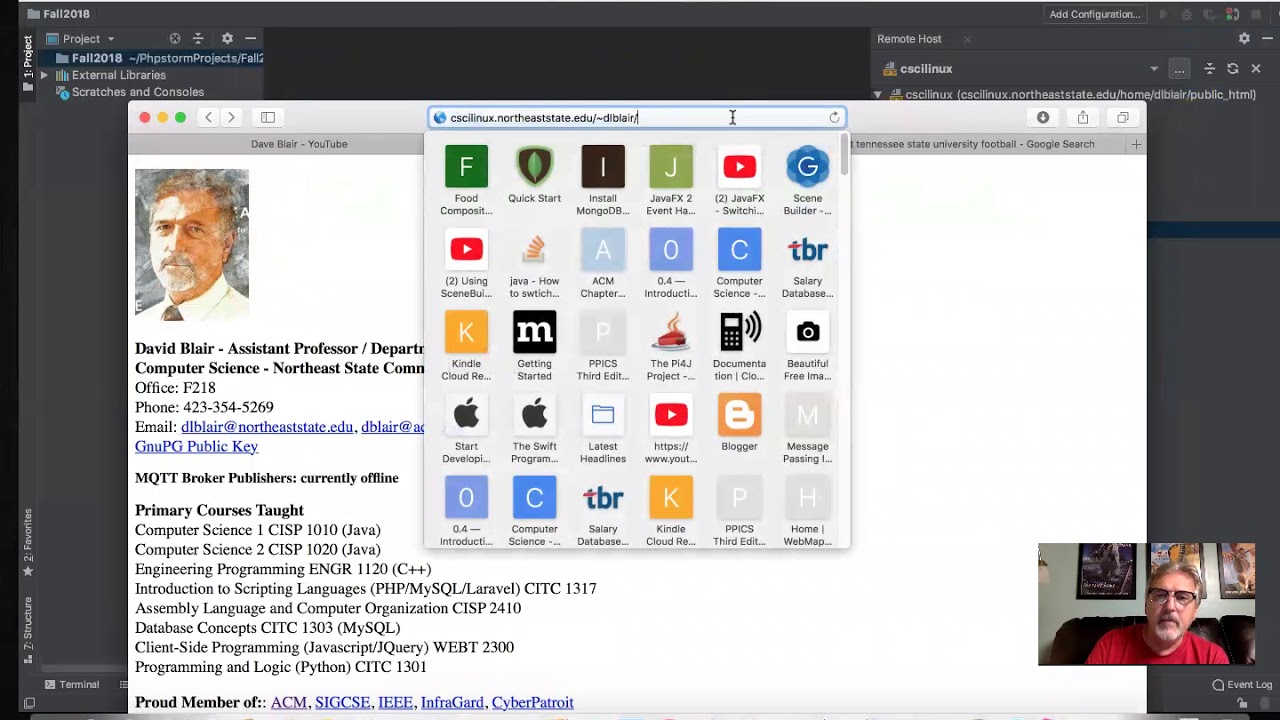Screen dimensions: 1280x720
Task: Click Add Configuration button
Action: [x=1095, y=14]
